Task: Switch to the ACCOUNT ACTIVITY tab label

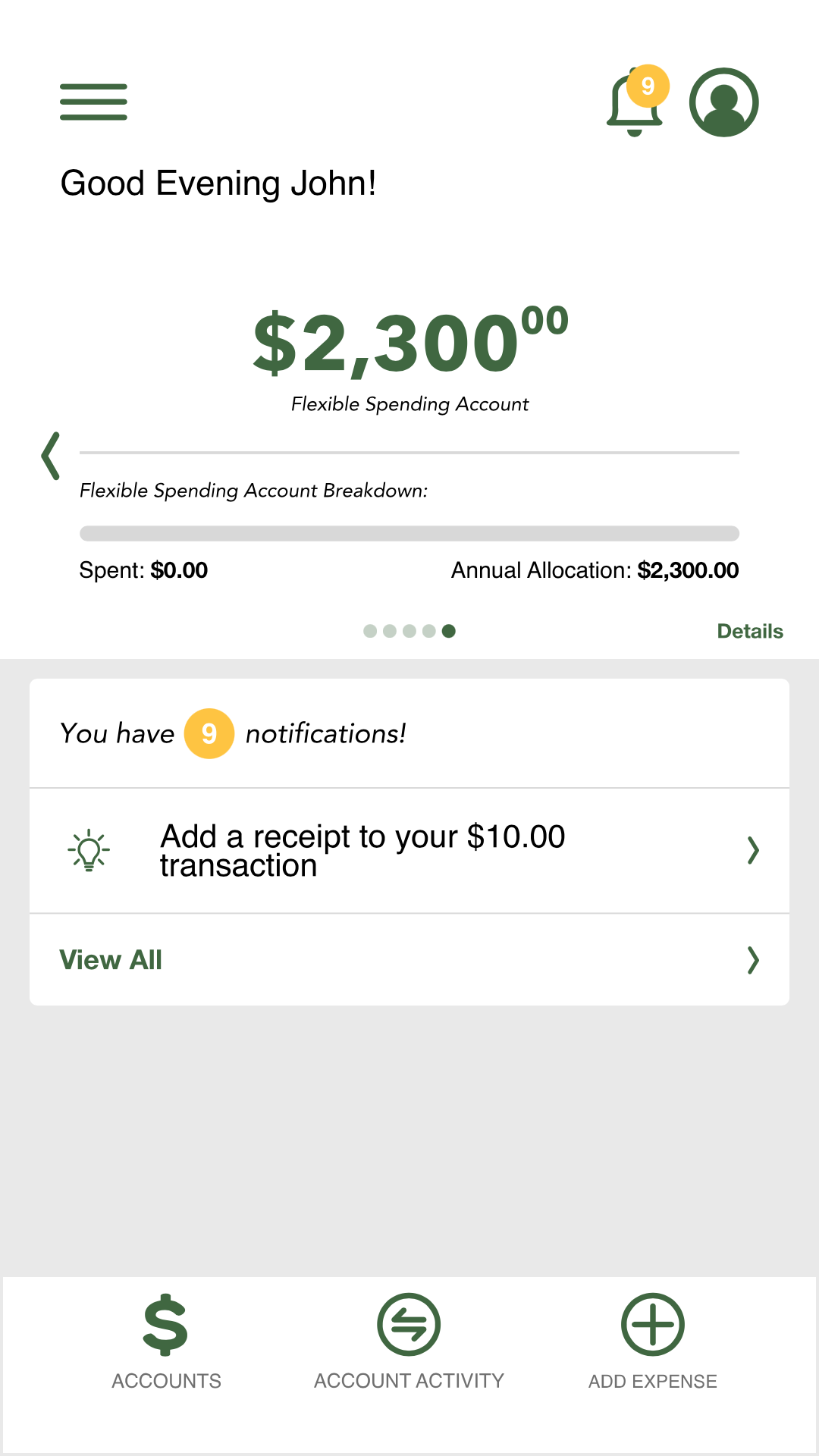Action: (409, 1381)
